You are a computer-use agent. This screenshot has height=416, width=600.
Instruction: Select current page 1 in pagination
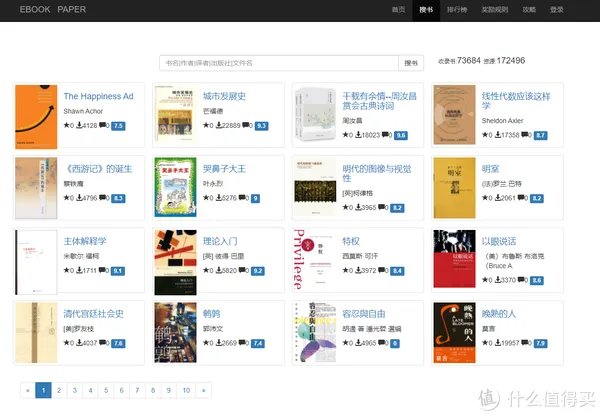(43, 390)
